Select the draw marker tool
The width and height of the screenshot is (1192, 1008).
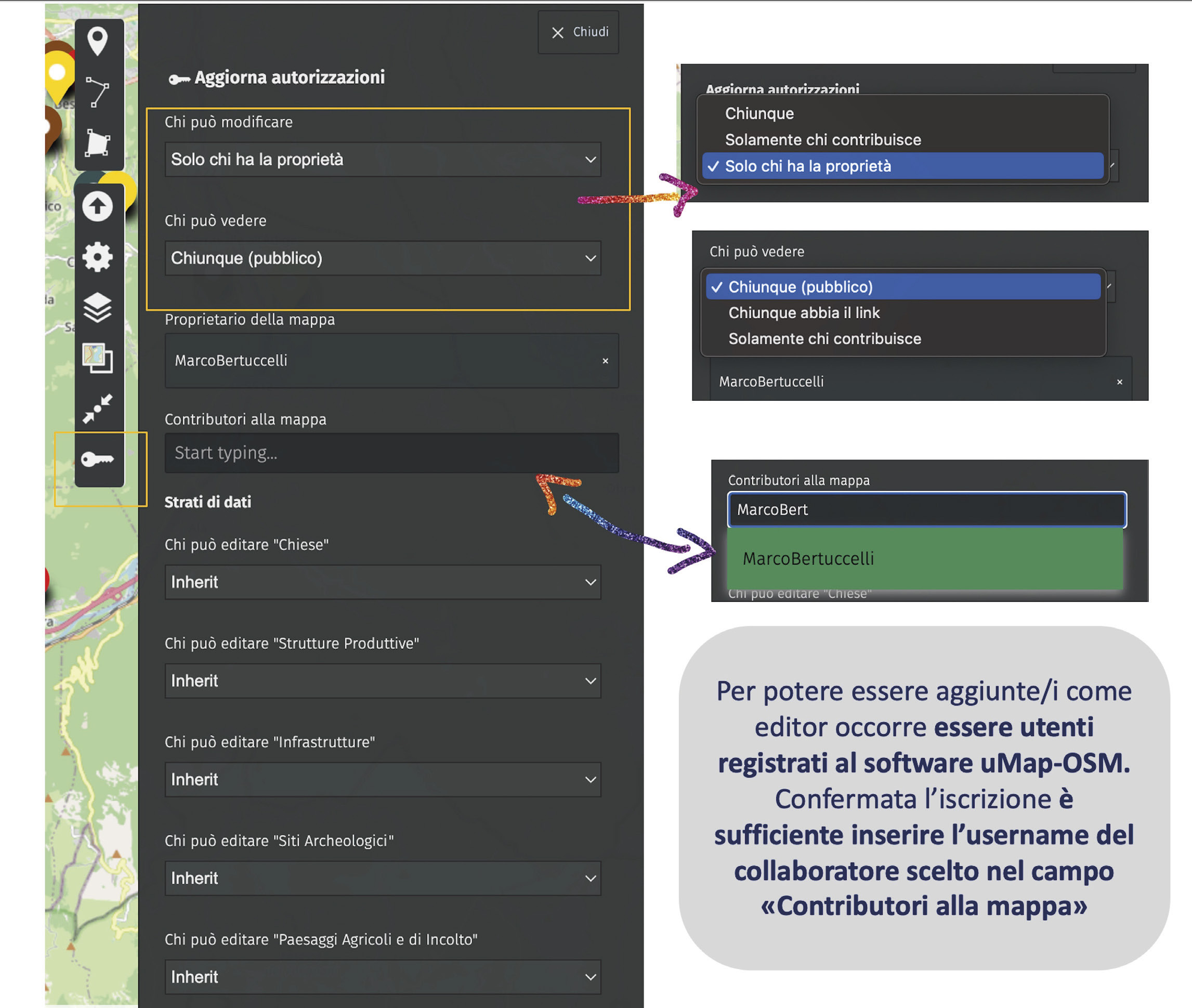tap(98, 42)
